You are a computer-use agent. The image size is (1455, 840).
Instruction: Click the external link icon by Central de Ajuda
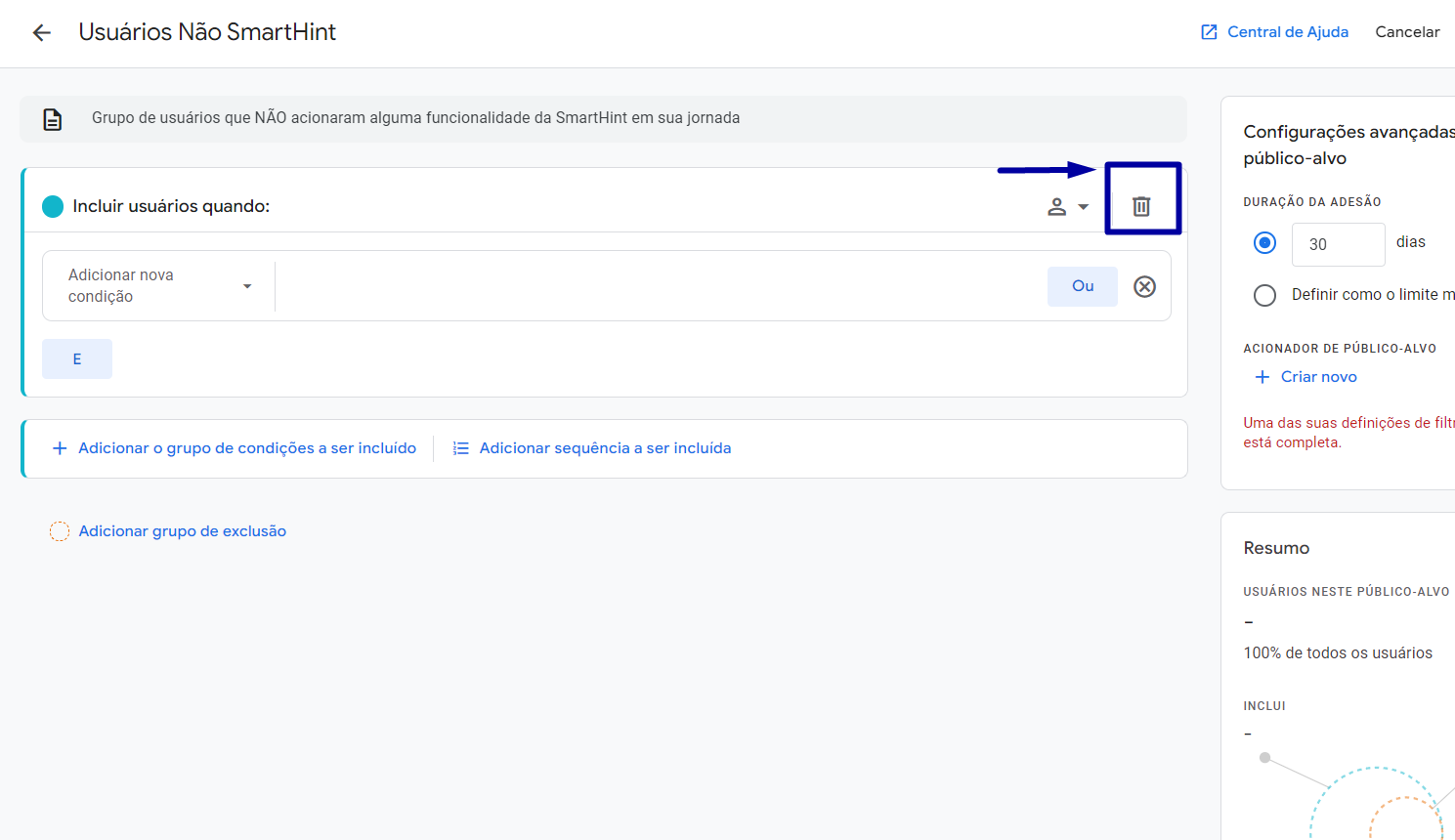coord(1209,32)
